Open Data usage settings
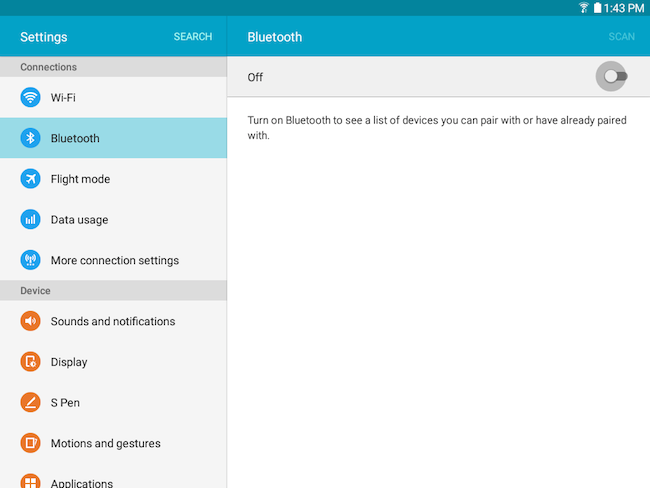This screenshot has height=488, width=650. [113, 219]
